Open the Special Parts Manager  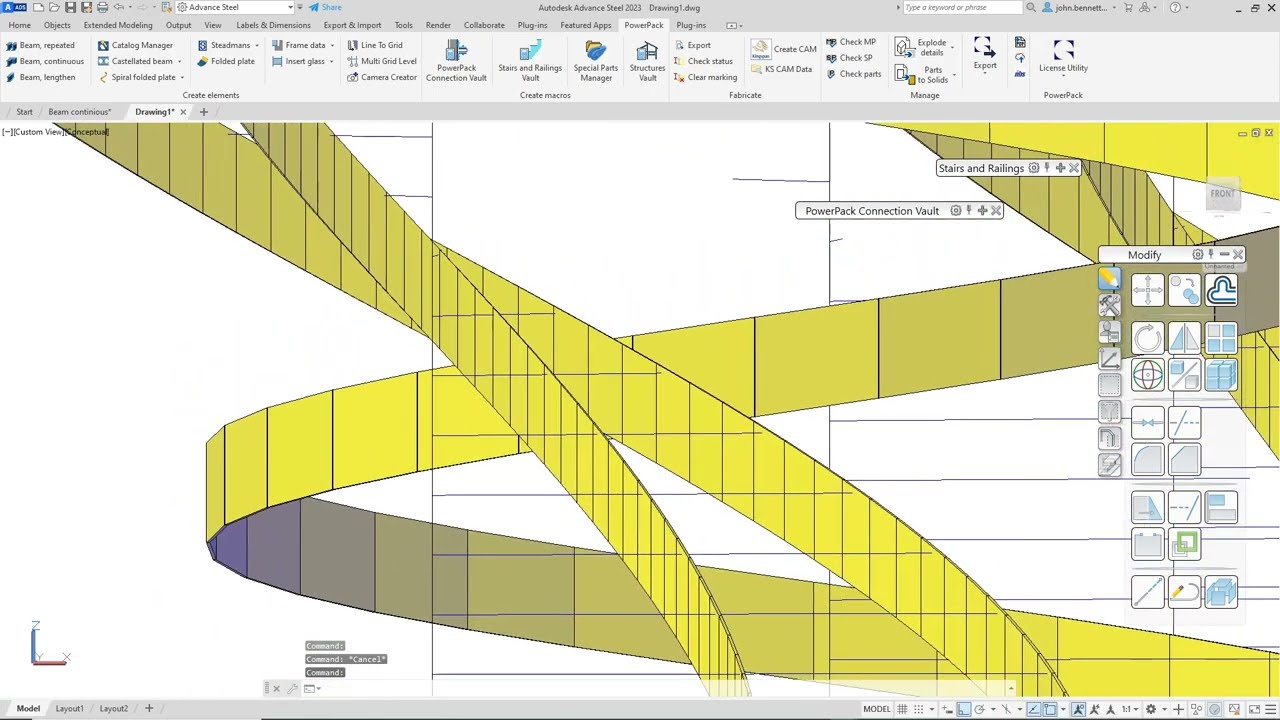coord(596,60)
